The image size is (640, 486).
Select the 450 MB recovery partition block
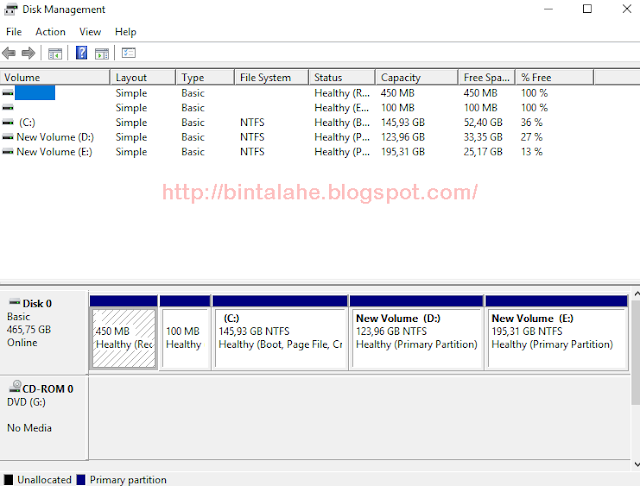(124, 338)
